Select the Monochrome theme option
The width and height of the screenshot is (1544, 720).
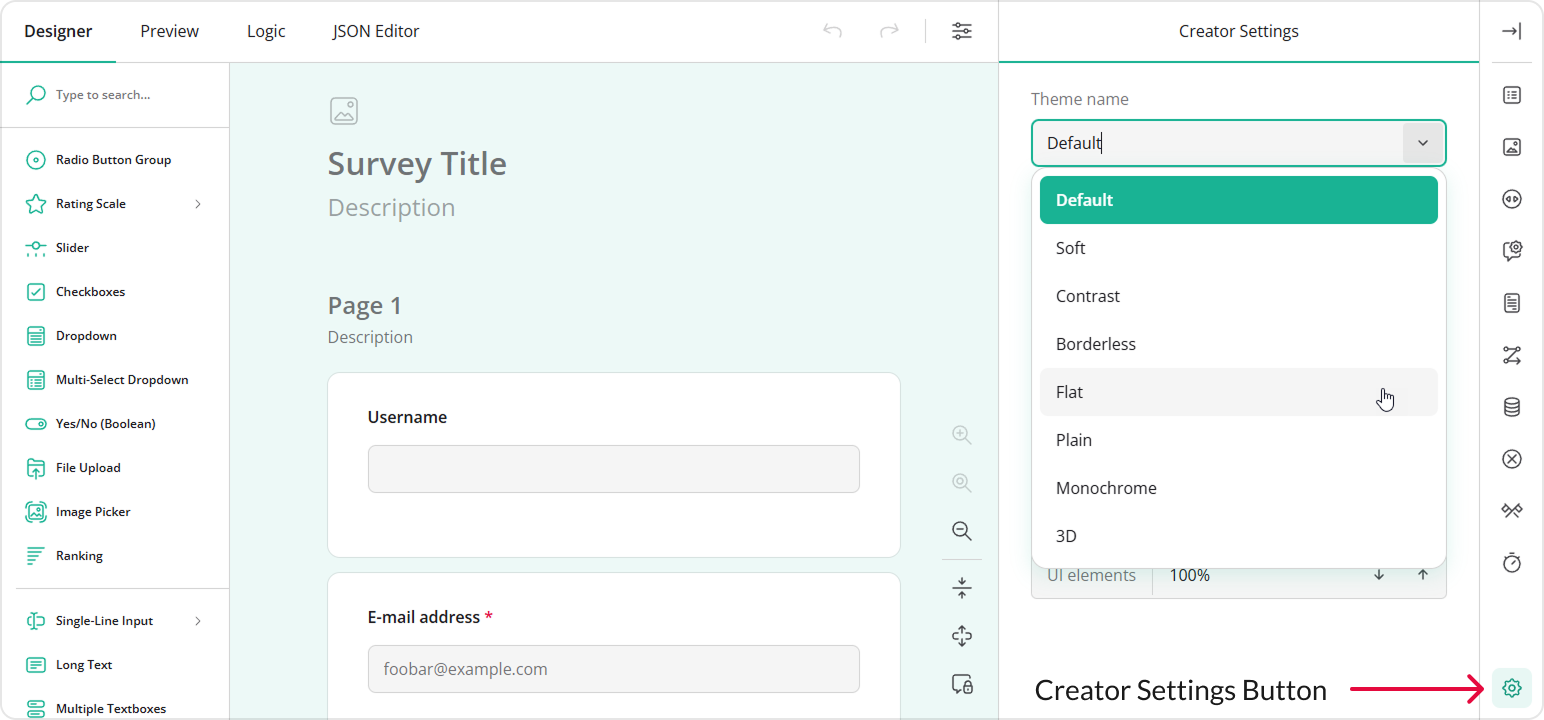1239,488
